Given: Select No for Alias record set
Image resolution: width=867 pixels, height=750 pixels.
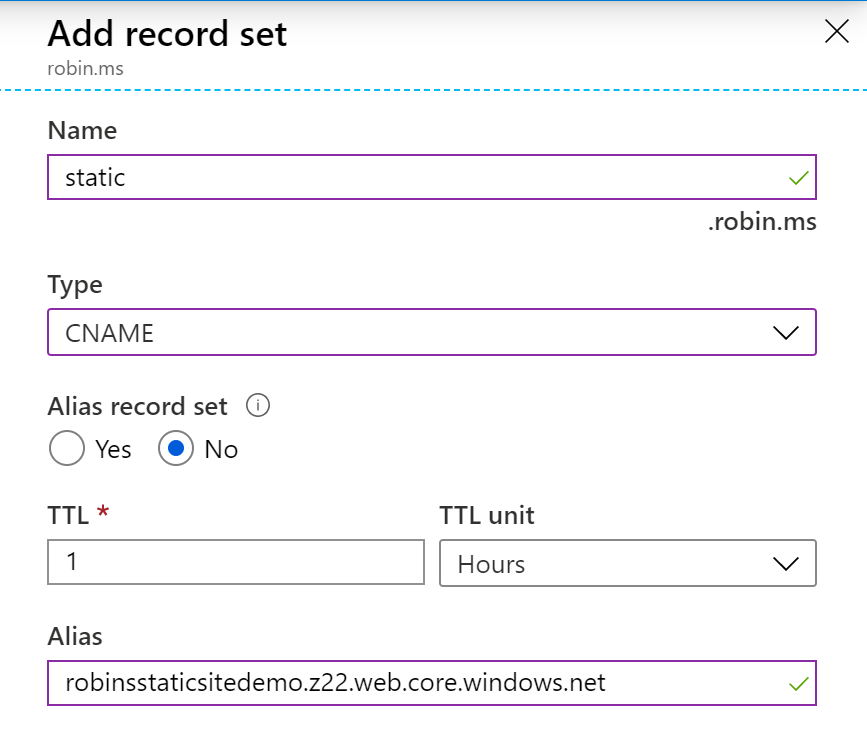Looking at the screenshot, I should [176, 449].
